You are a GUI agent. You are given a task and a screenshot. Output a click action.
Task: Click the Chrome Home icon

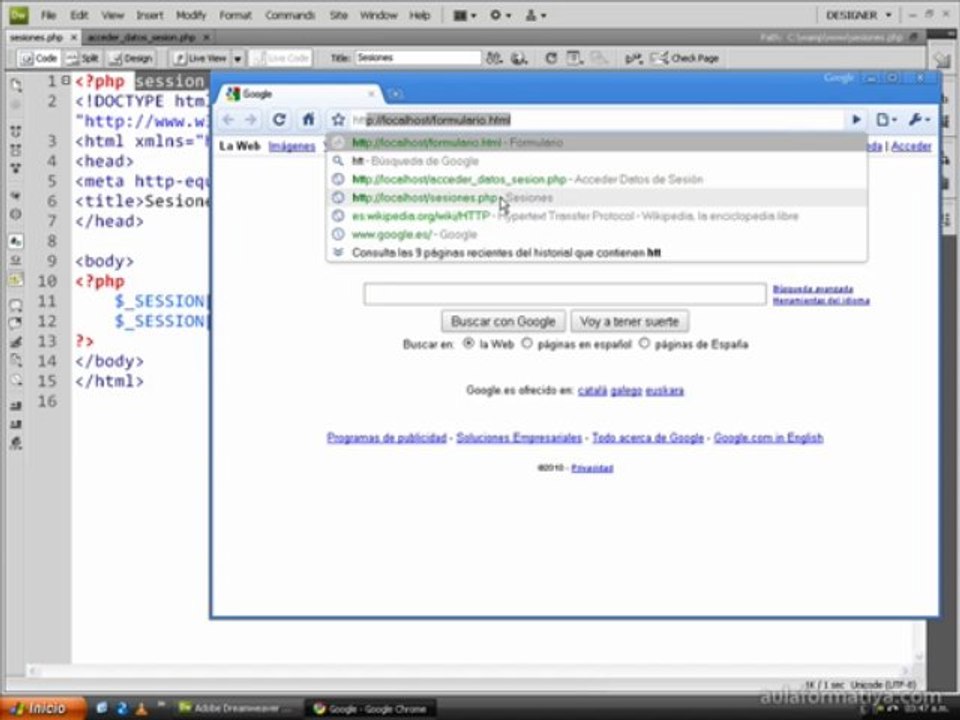pyautogui.click(x=309, y=119)
